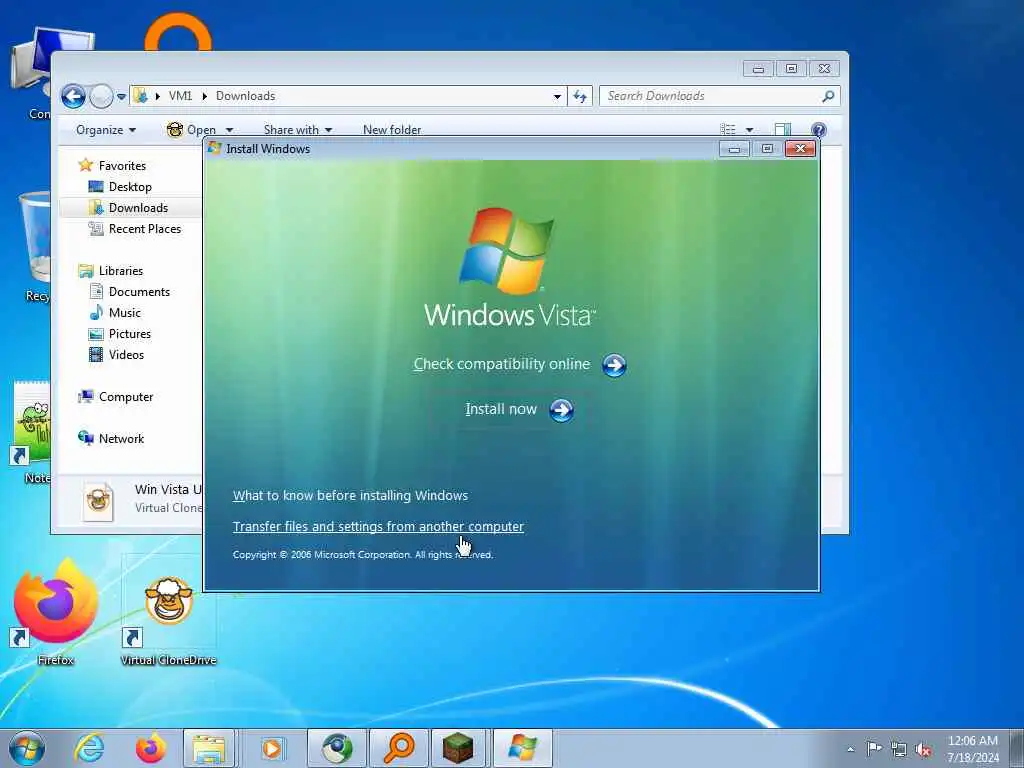
Task: Click the taskbar clock showing 12:06 AM
Action: coord(973,749)
